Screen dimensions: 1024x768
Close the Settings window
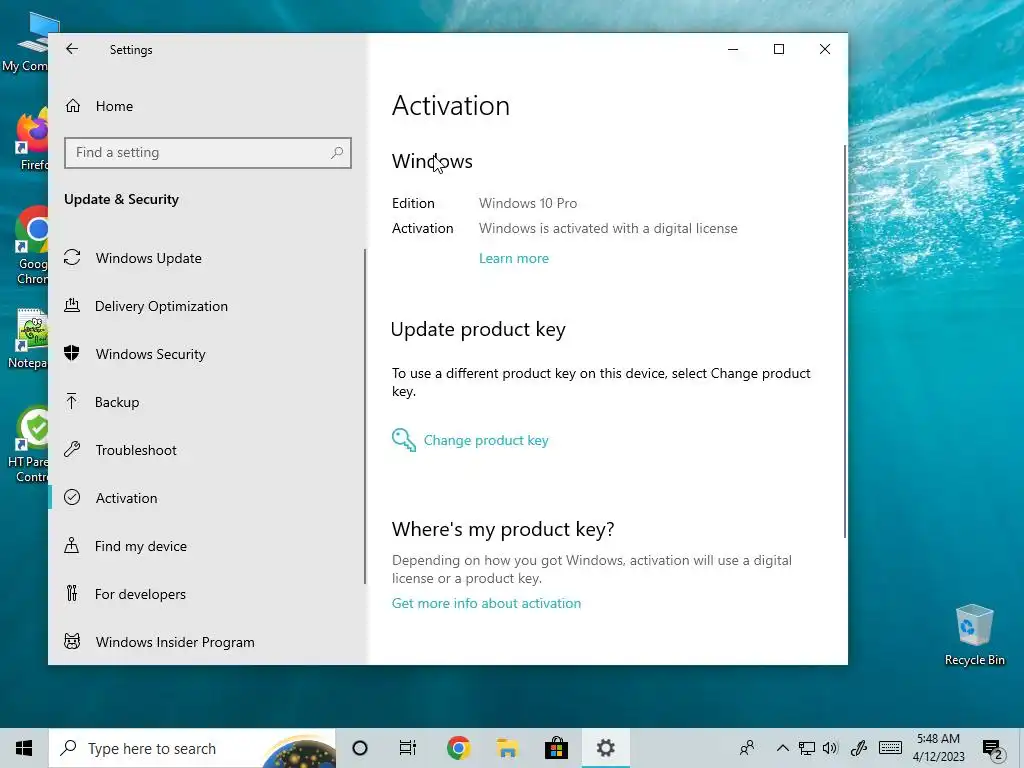(825, 49)
